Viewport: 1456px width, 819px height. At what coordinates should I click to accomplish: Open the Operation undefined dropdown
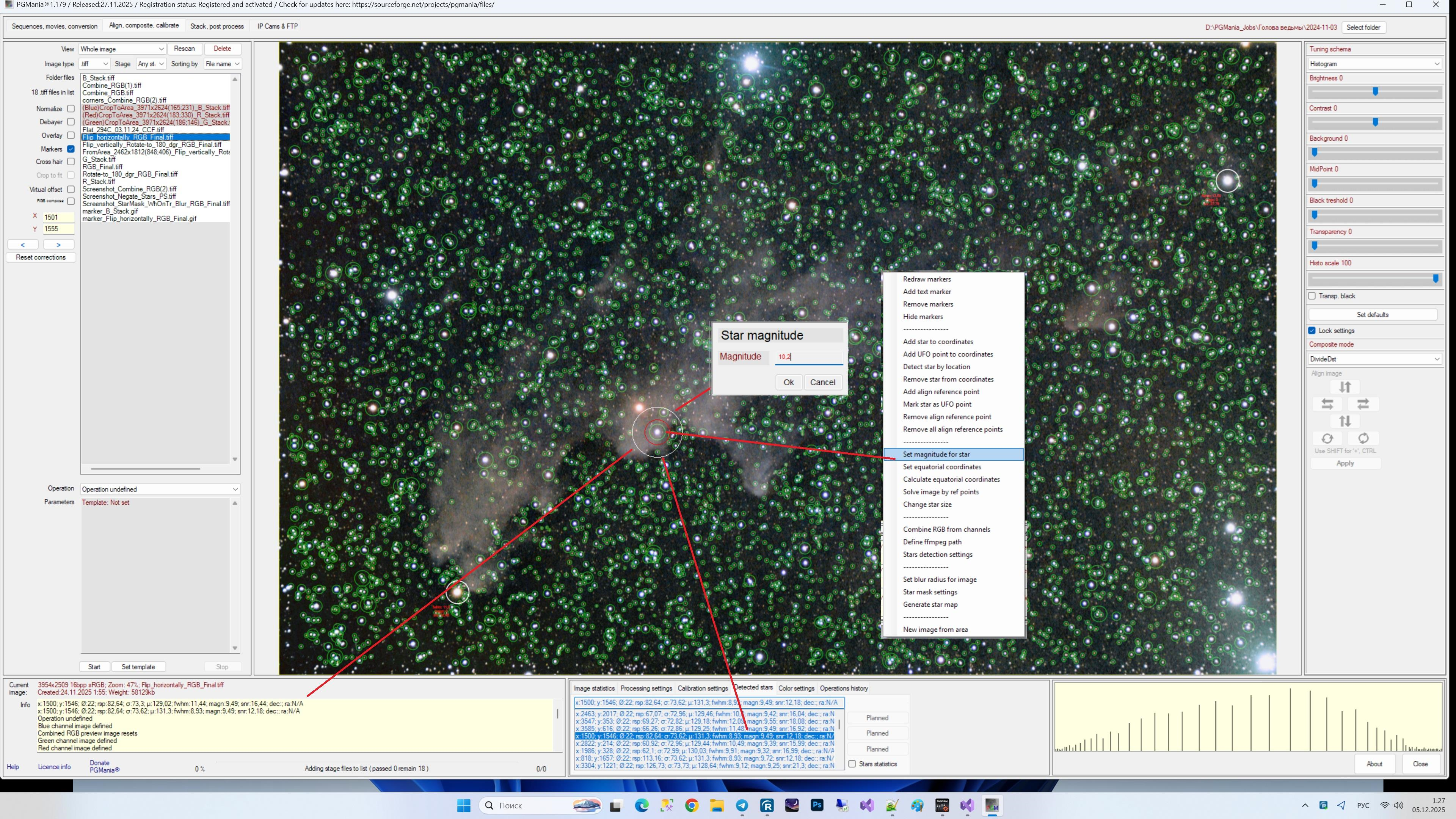click(159, 489)
